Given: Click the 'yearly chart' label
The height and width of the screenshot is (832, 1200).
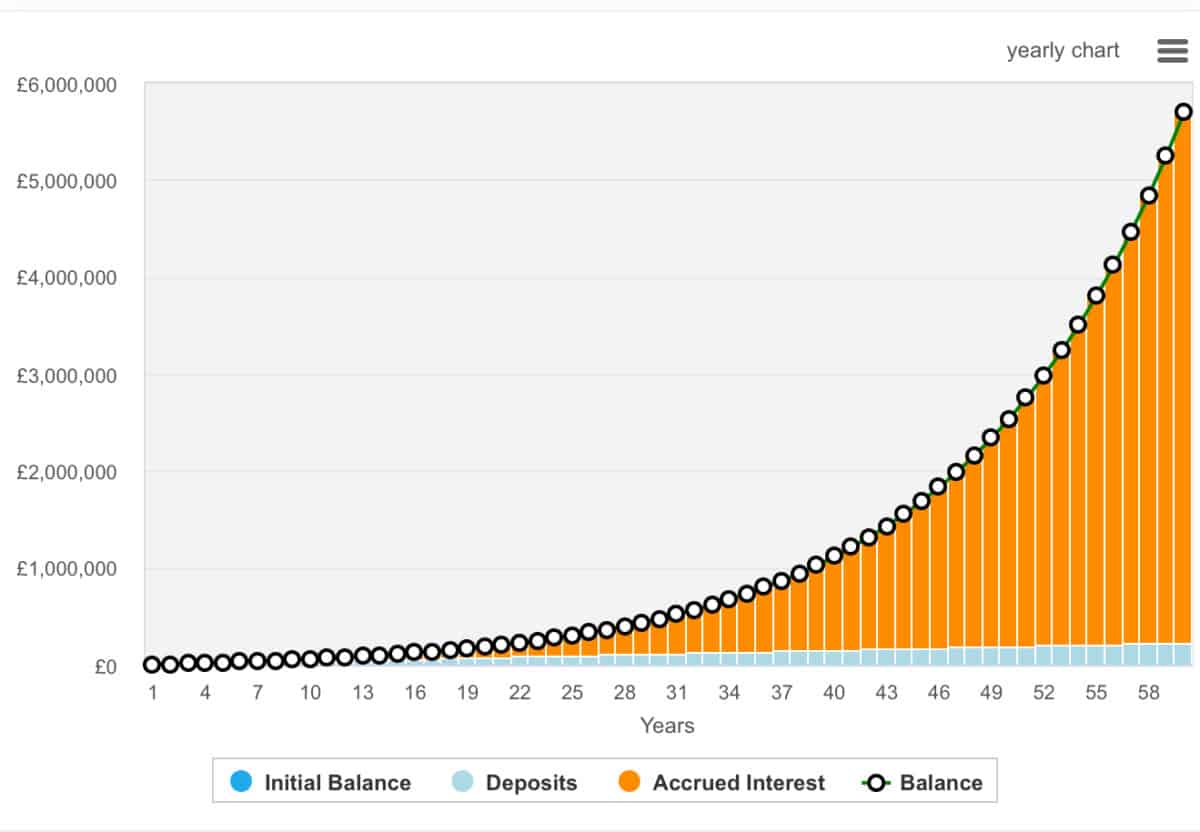Looking at the screenshot, I should pyautogui.click(x=1063, y=51).
